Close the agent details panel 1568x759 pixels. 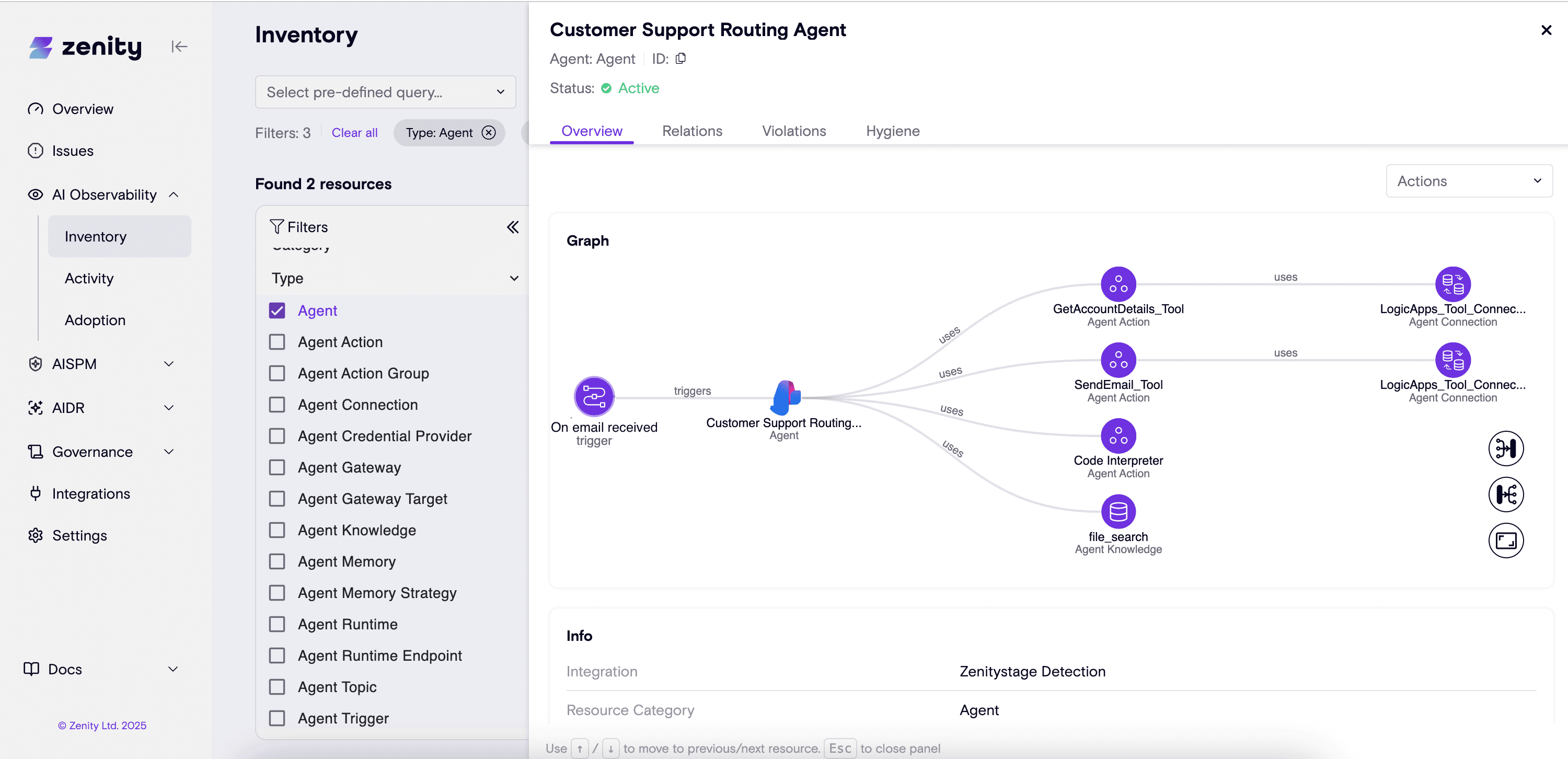coord(1546,30)
